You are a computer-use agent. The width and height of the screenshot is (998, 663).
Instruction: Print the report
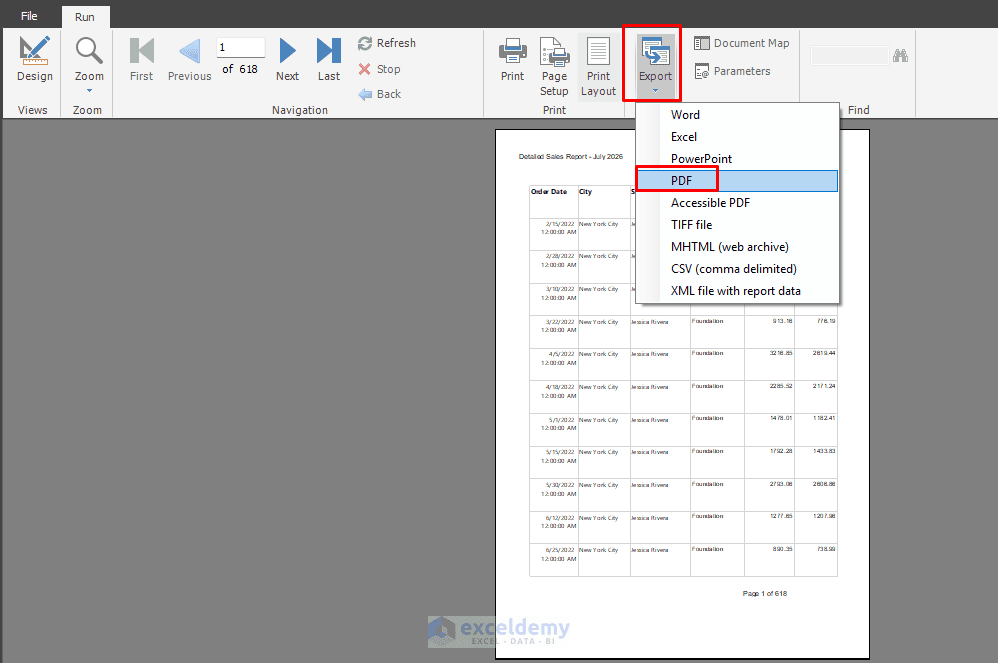click(512, 59)
